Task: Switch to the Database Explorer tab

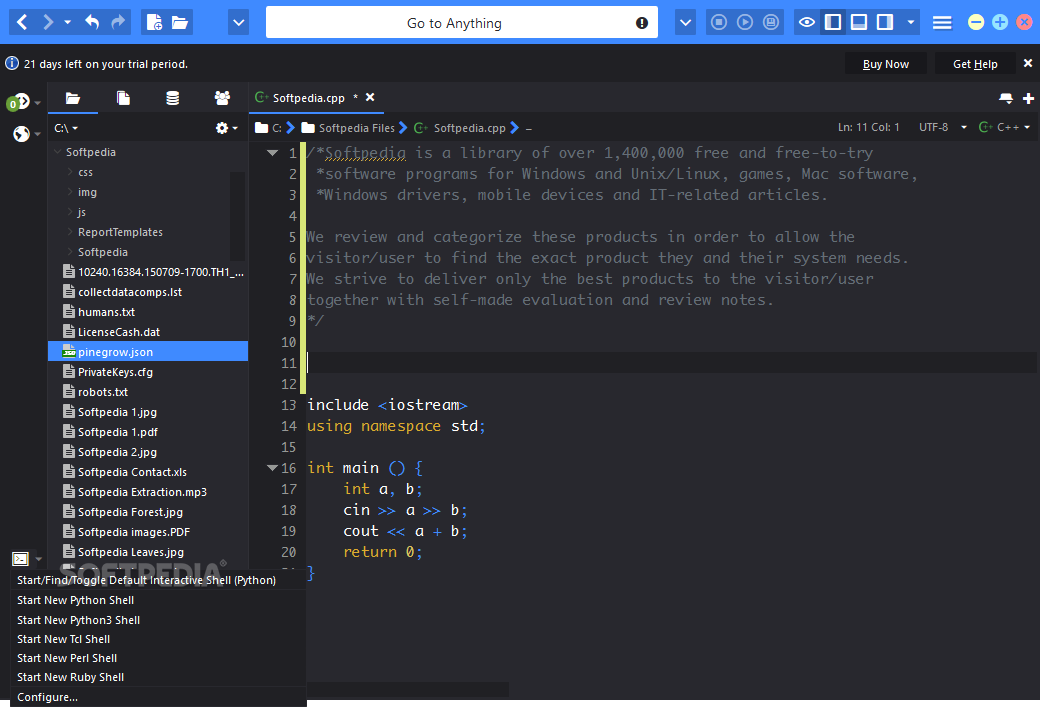Action: tap(172, 98)
